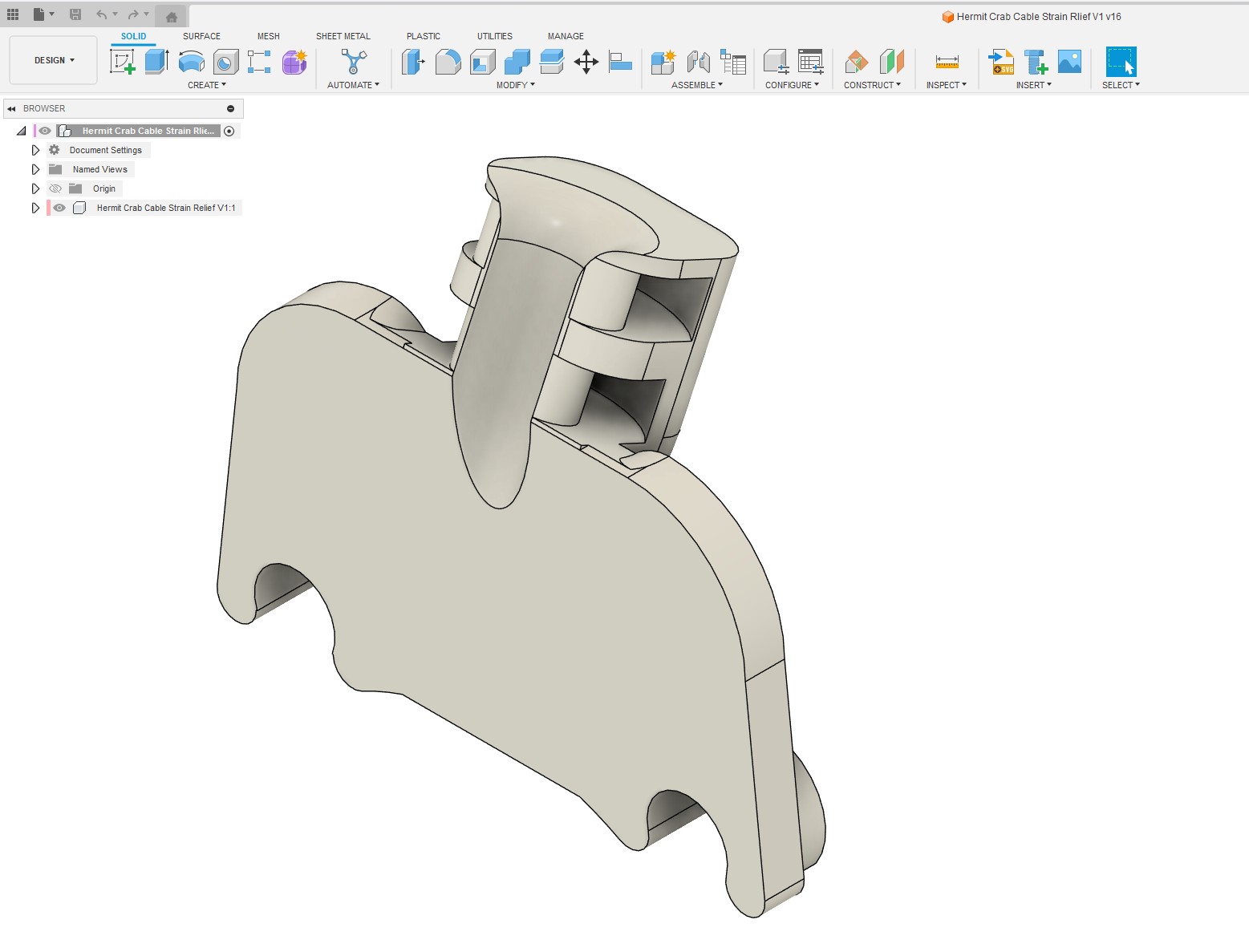This screenshot has height=952, width=1249.
Task: Select the Create Form tool
Action: click(294, 62)
